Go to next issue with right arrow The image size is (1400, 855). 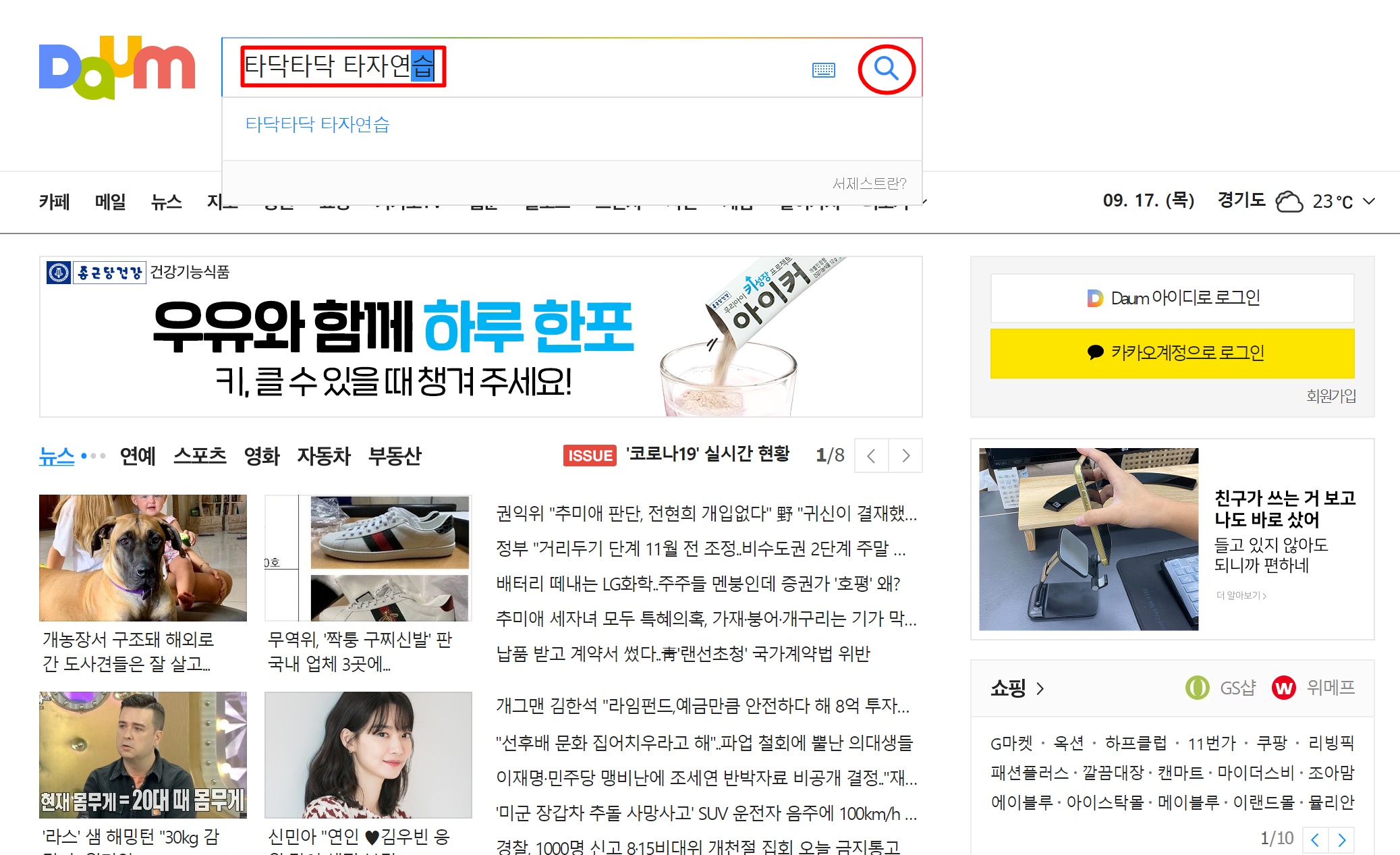pyautogui.click(x=905, y=456)
